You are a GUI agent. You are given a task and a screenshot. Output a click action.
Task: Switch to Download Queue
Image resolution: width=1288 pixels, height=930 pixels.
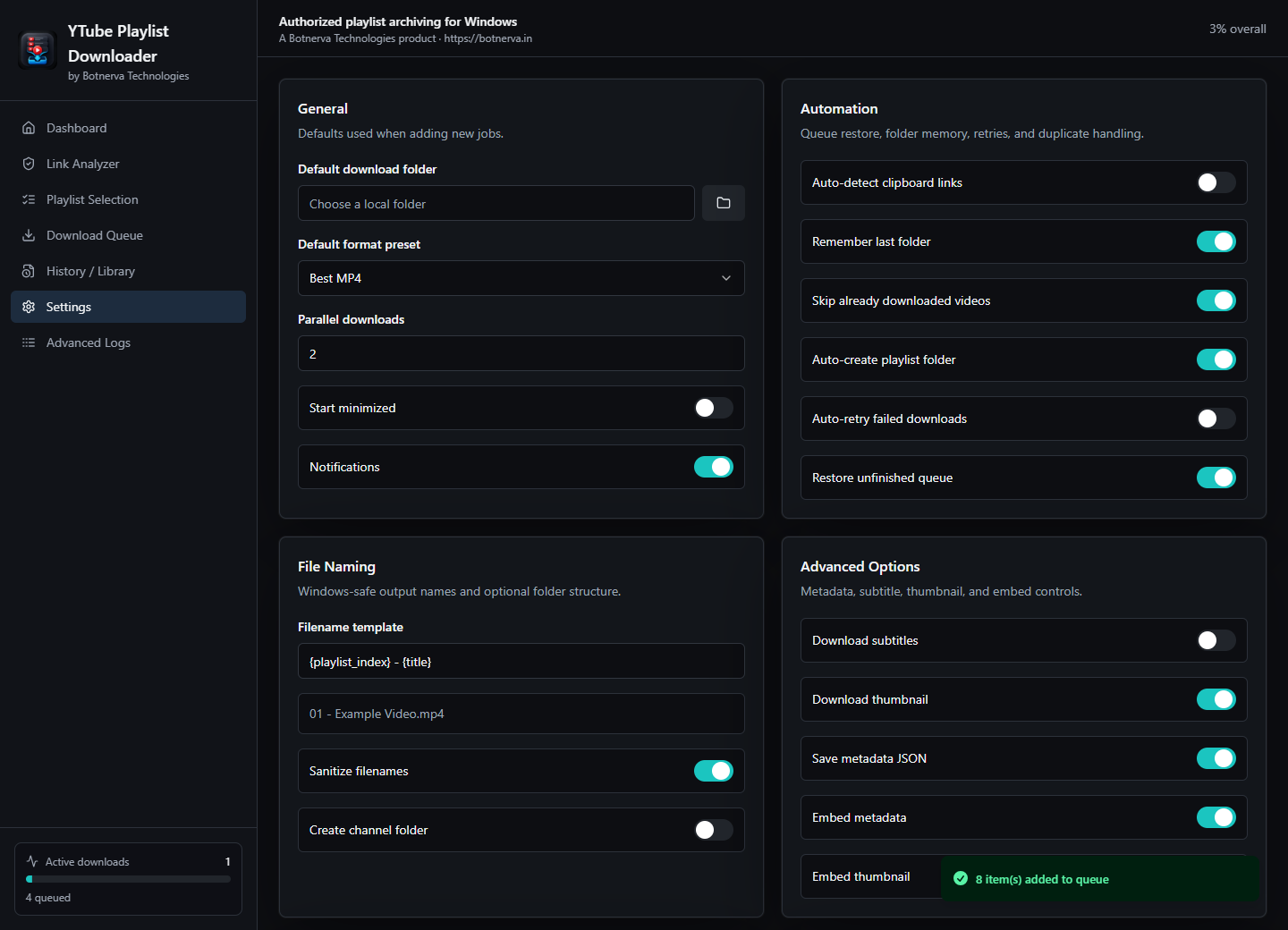[x=128, y=235]
